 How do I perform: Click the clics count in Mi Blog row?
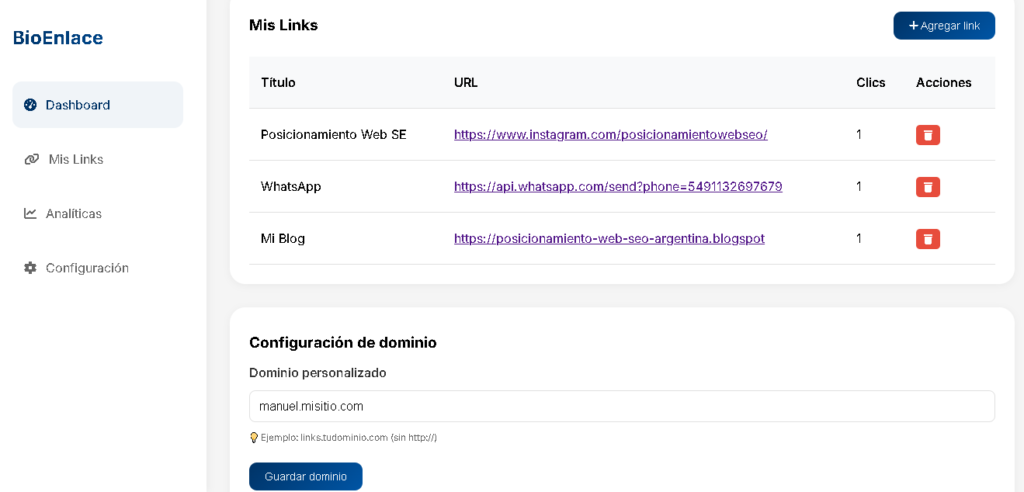(859, 238)
